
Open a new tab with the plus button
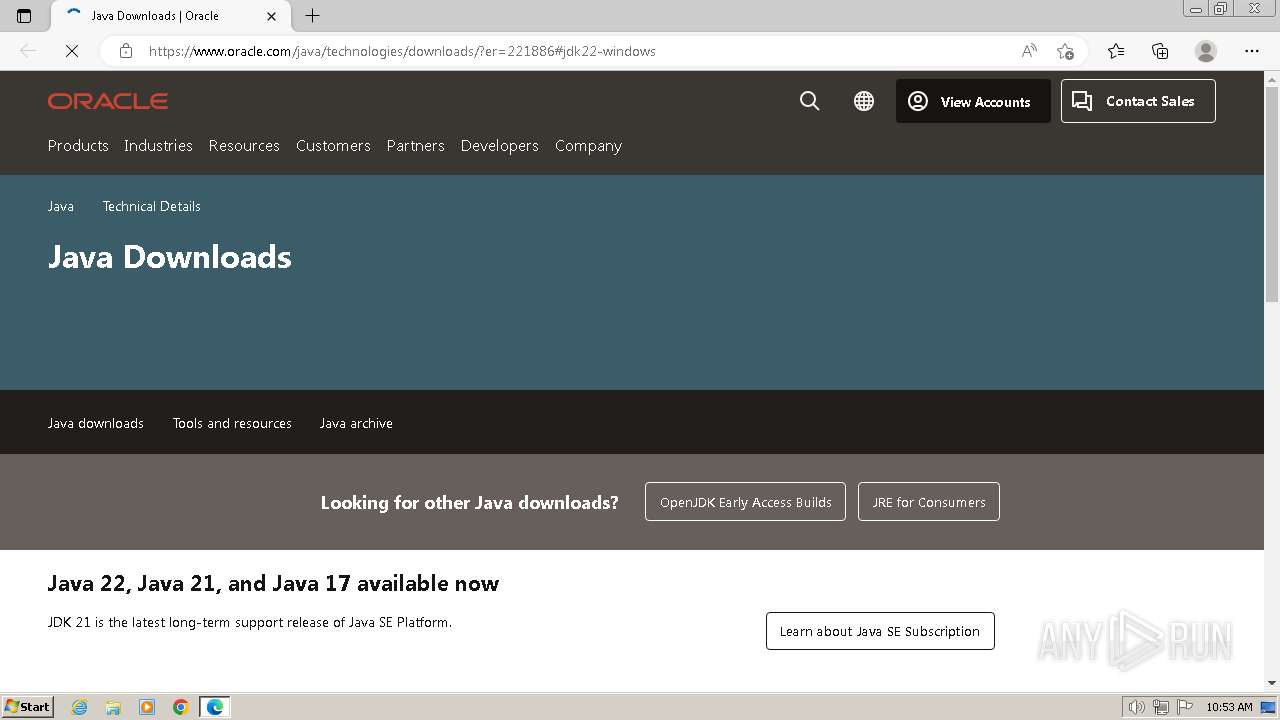(x=313, y=16)
